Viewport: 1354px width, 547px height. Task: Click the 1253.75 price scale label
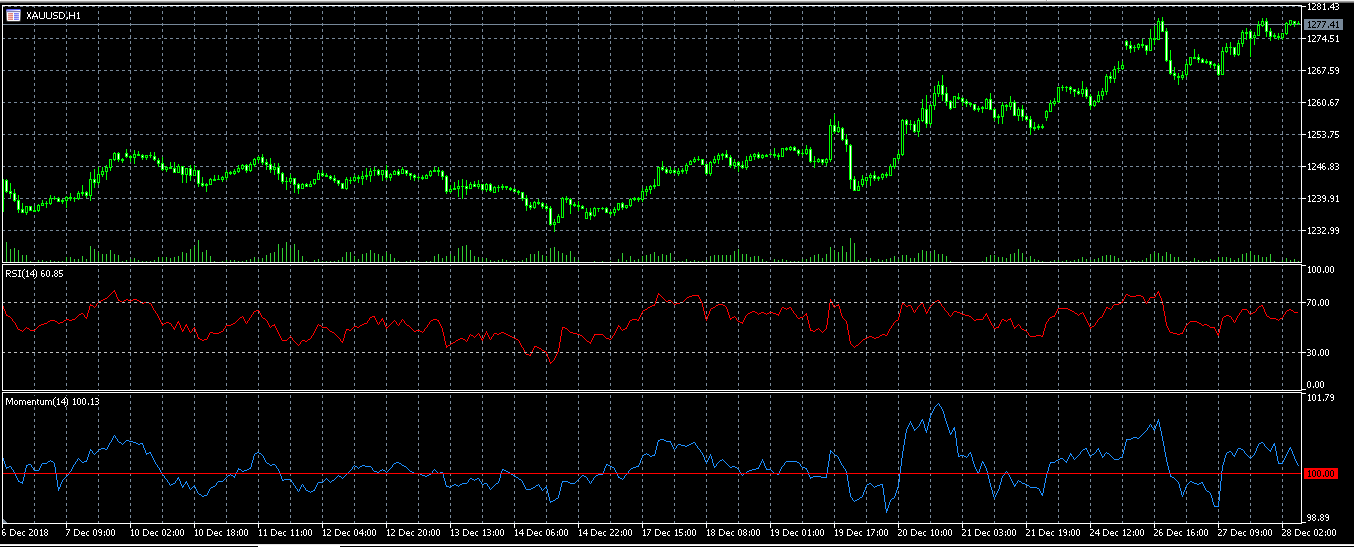pyautogui.click(x=1323, y=135)
